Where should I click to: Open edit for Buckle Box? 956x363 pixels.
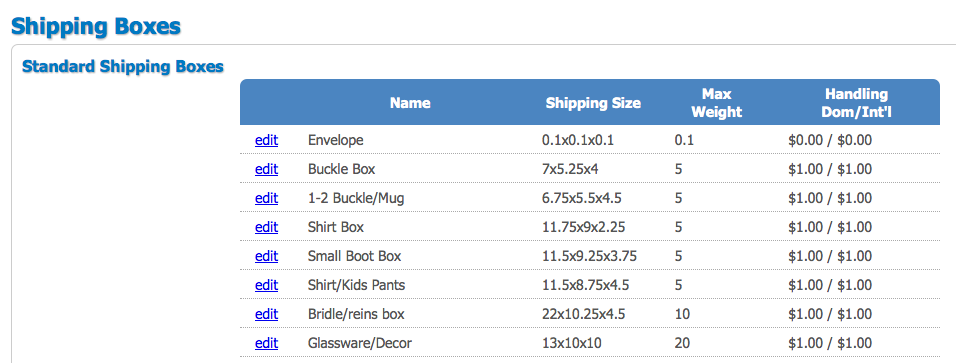(266, 169)
